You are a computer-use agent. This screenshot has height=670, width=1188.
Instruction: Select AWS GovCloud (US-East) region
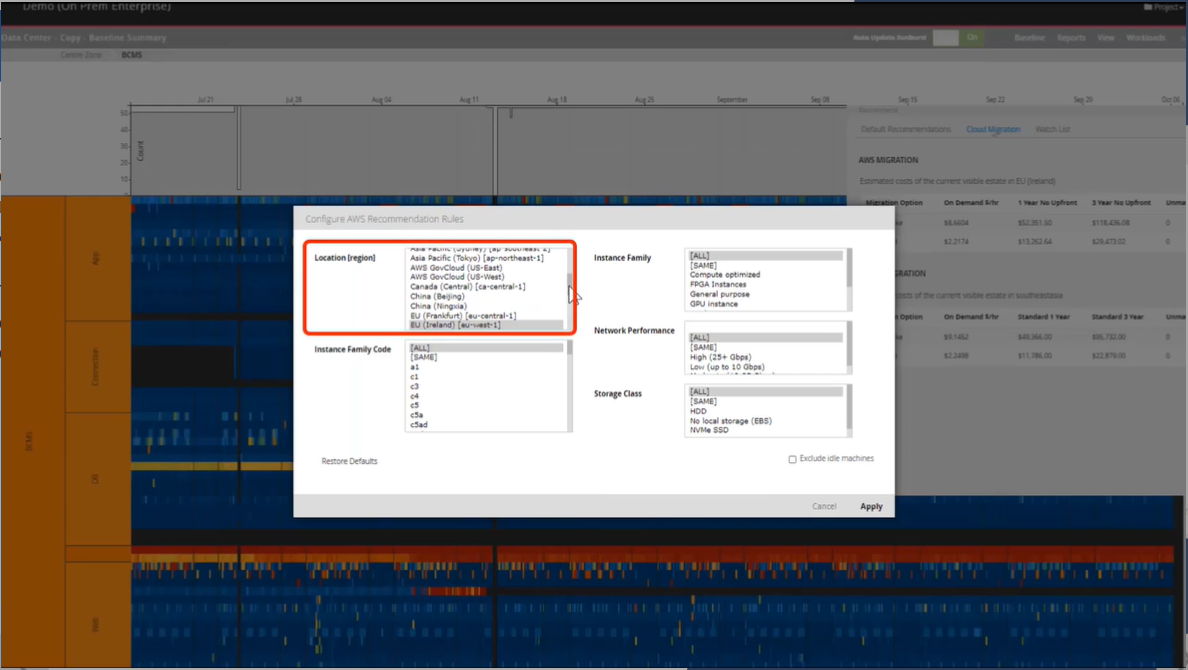click(456, 268)
